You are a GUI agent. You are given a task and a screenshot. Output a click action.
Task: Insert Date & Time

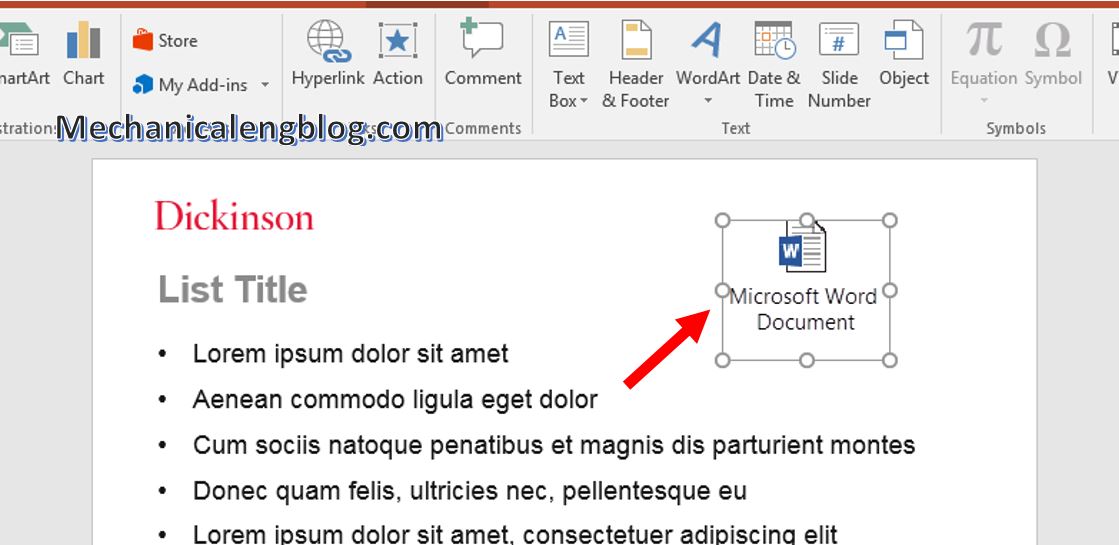point(774,64)
